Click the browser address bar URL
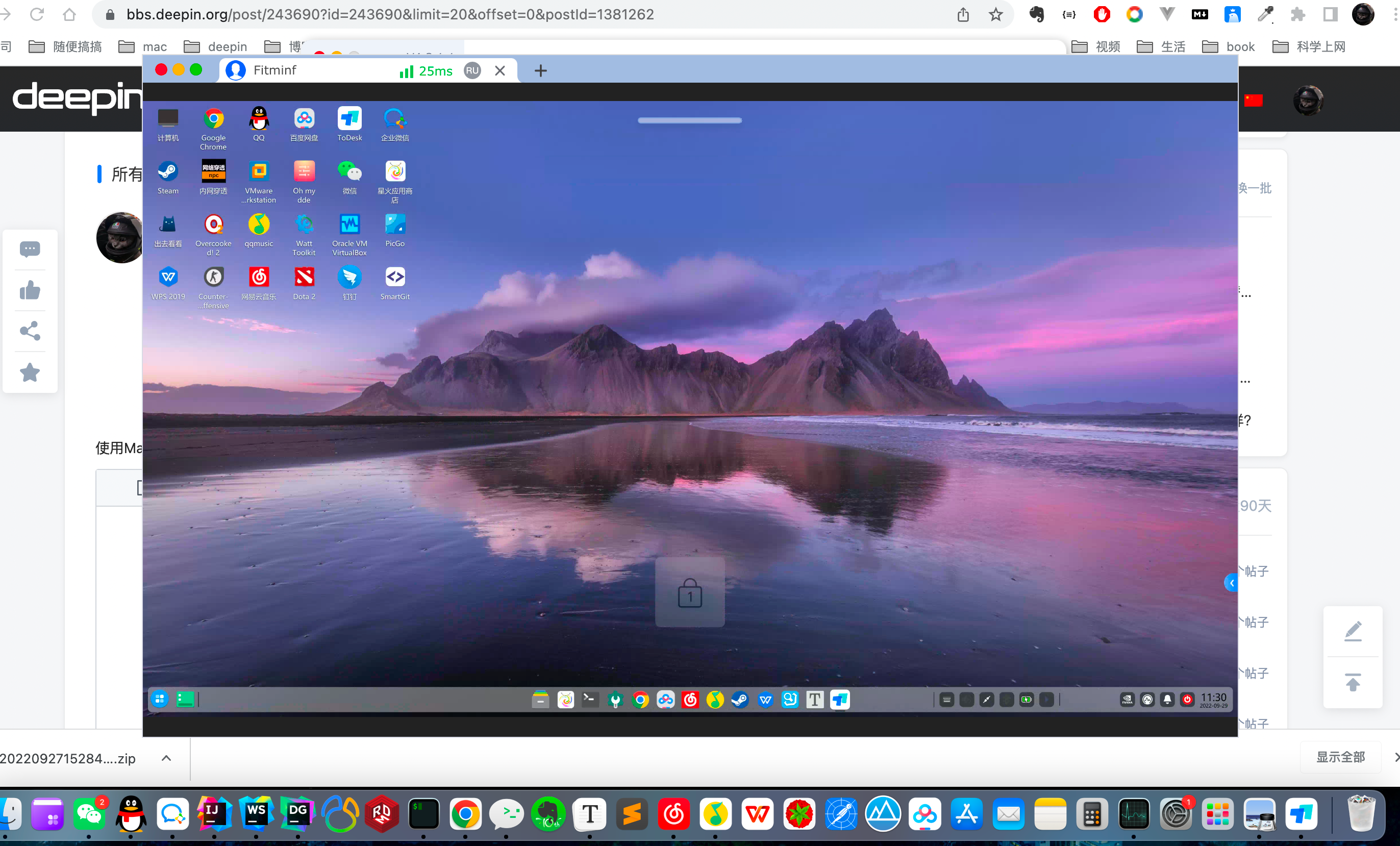This screenshot has height=846, width=1400. pos(390,14)
